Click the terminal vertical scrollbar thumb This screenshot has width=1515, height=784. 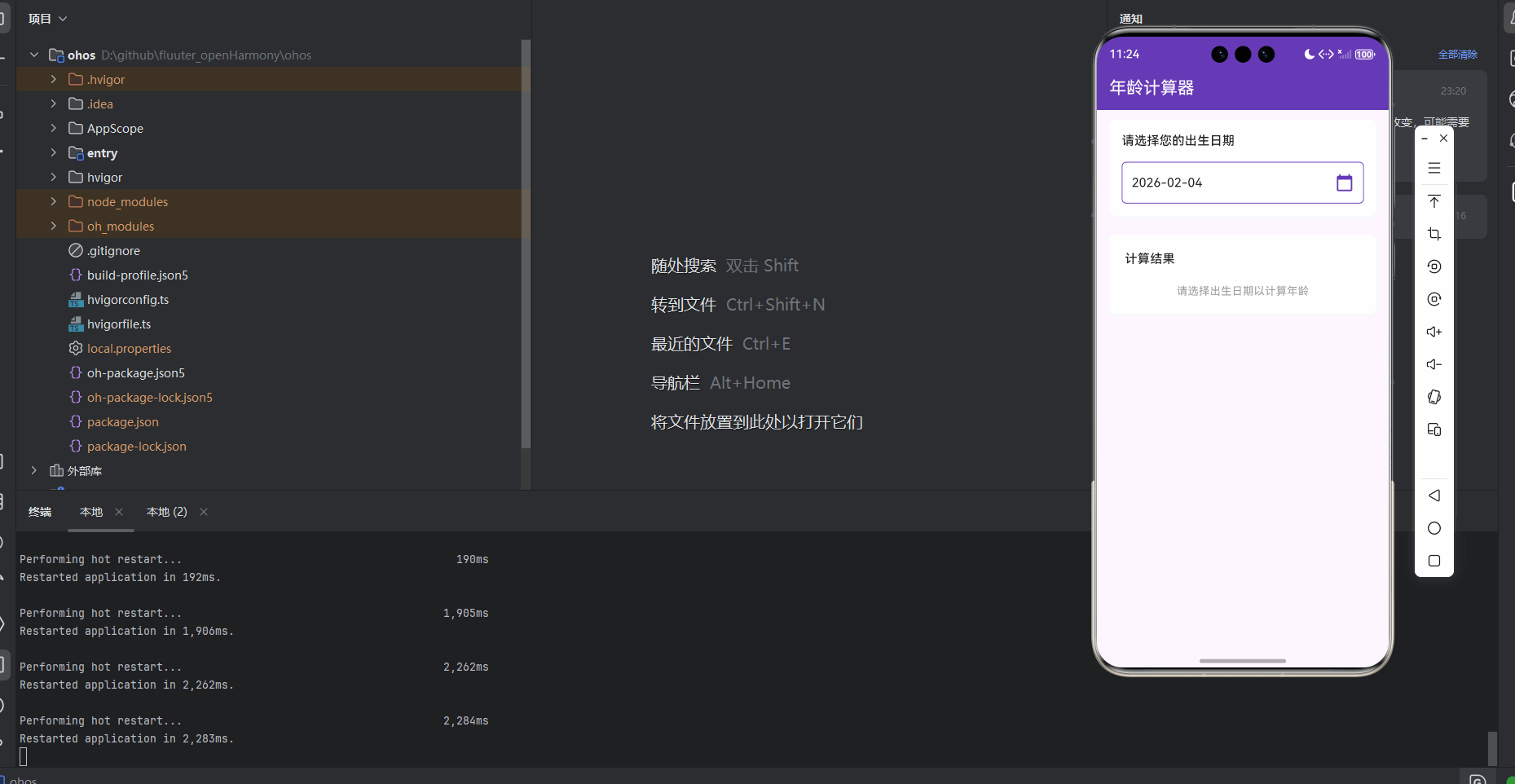point(1492,748)
